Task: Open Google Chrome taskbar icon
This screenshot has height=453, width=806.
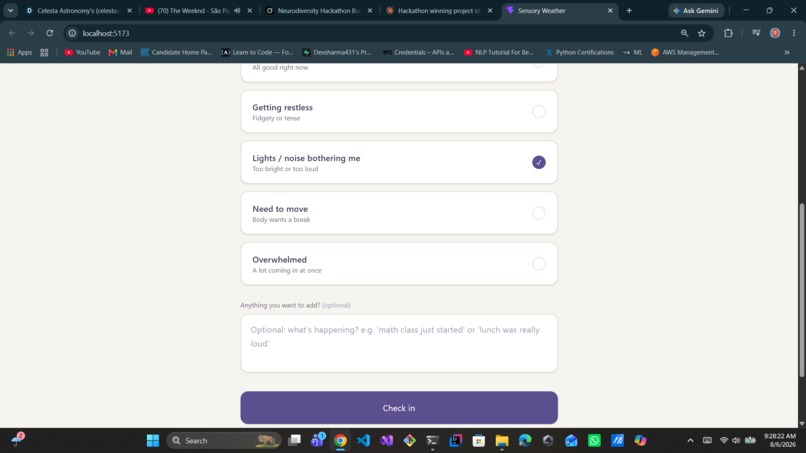Action: tap(340, 441)
